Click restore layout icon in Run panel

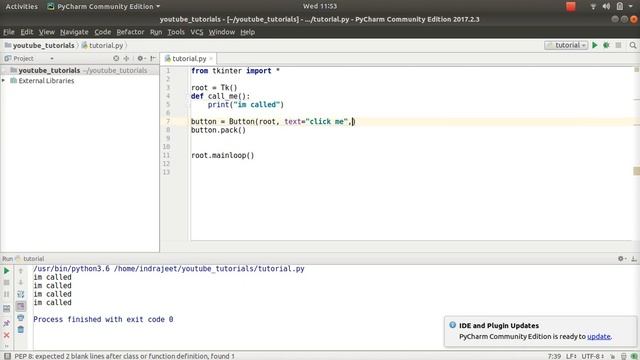7,309
